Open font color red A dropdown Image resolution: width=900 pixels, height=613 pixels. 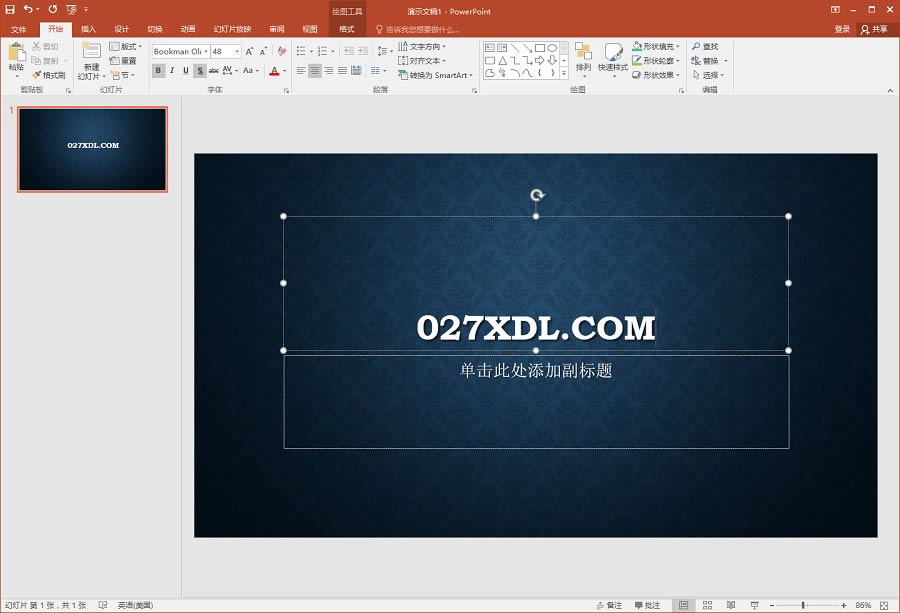[285, 71]
